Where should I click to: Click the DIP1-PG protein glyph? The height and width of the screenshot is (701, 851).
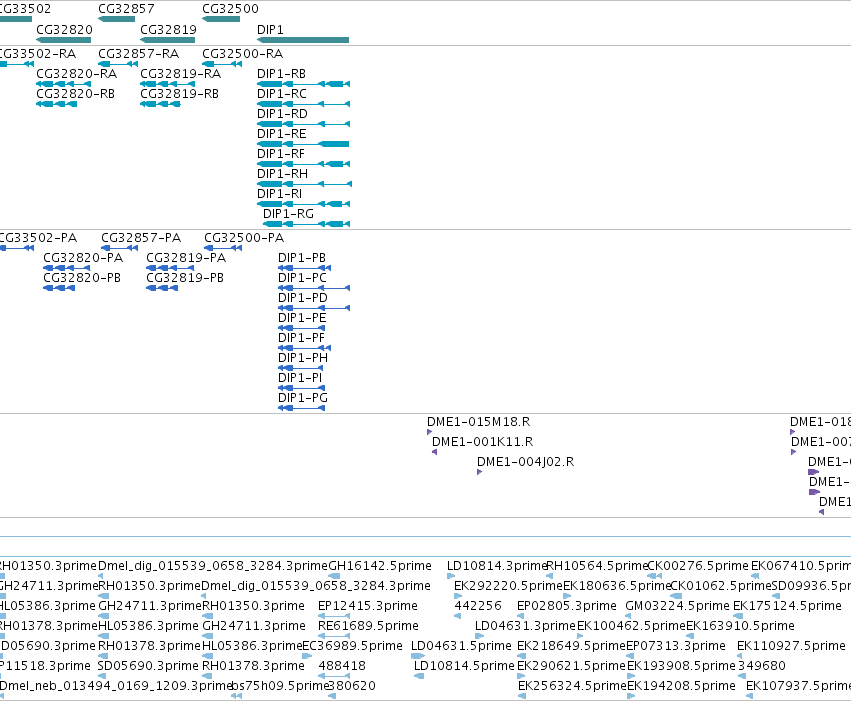pyautogui.click(x=302, y=409)
